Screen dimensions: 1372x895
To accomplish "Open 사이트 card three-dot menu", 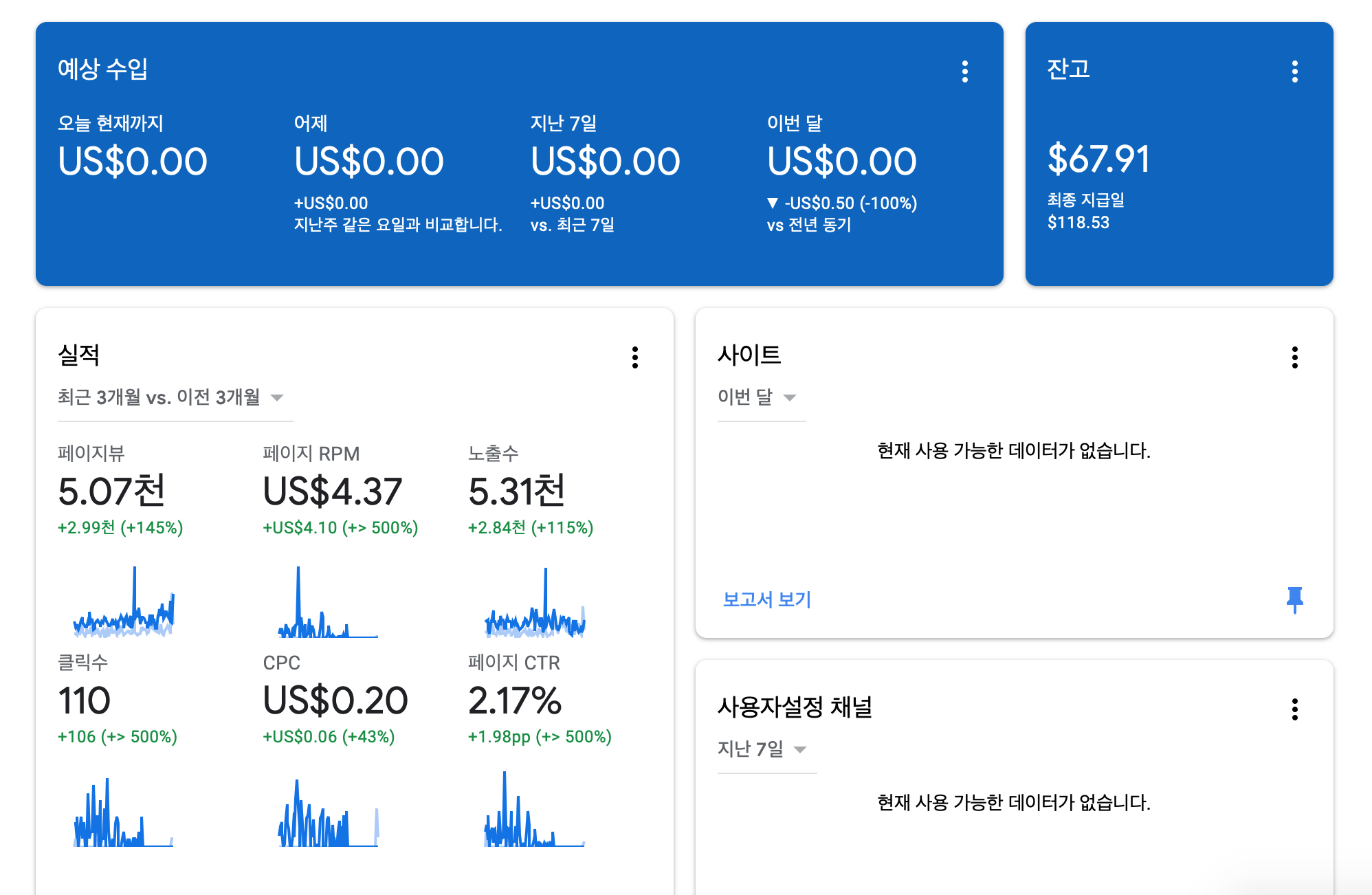I will tap(1295, 357).
